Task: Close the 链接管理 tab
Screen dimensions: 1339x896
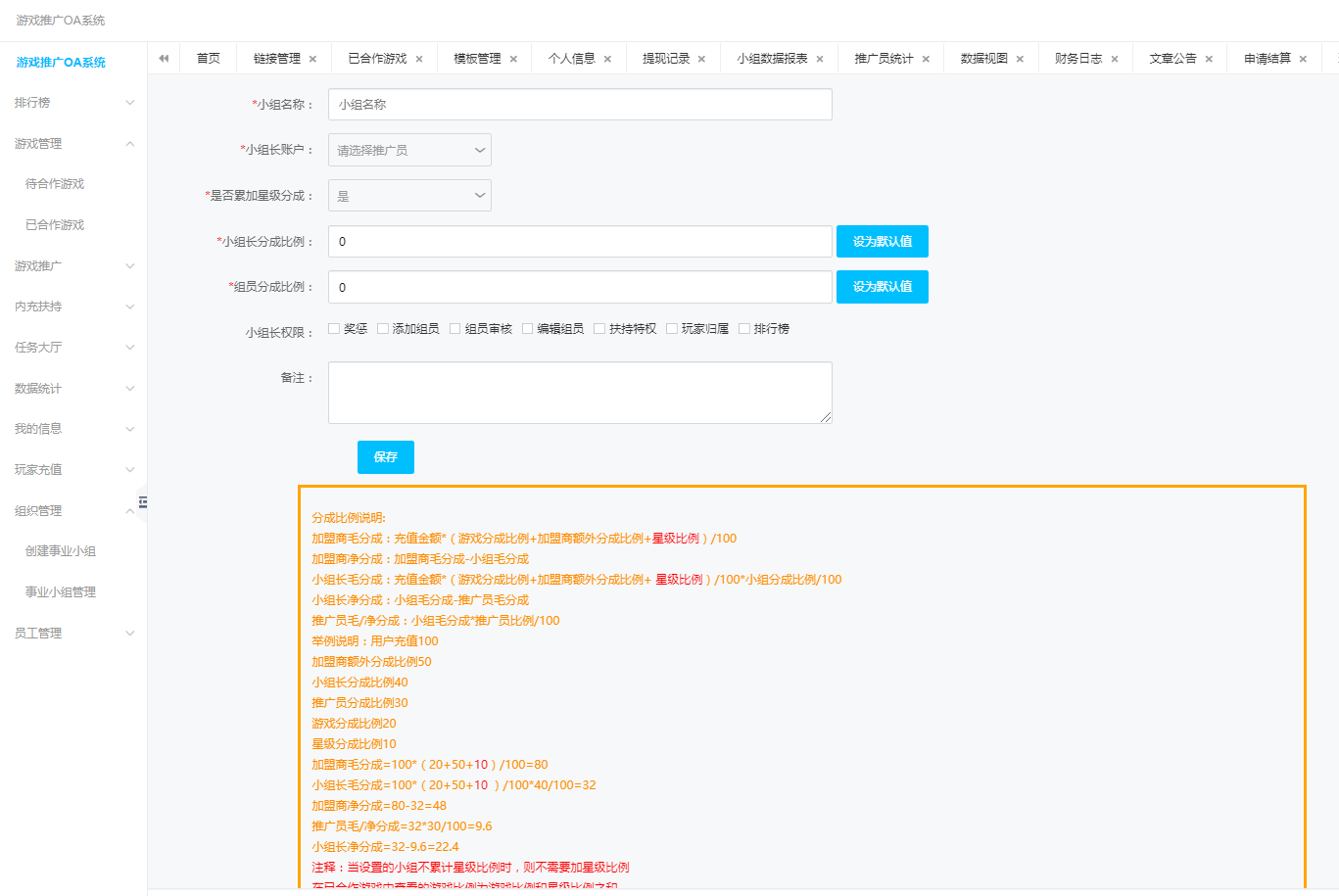Action: tap(312, 60)
